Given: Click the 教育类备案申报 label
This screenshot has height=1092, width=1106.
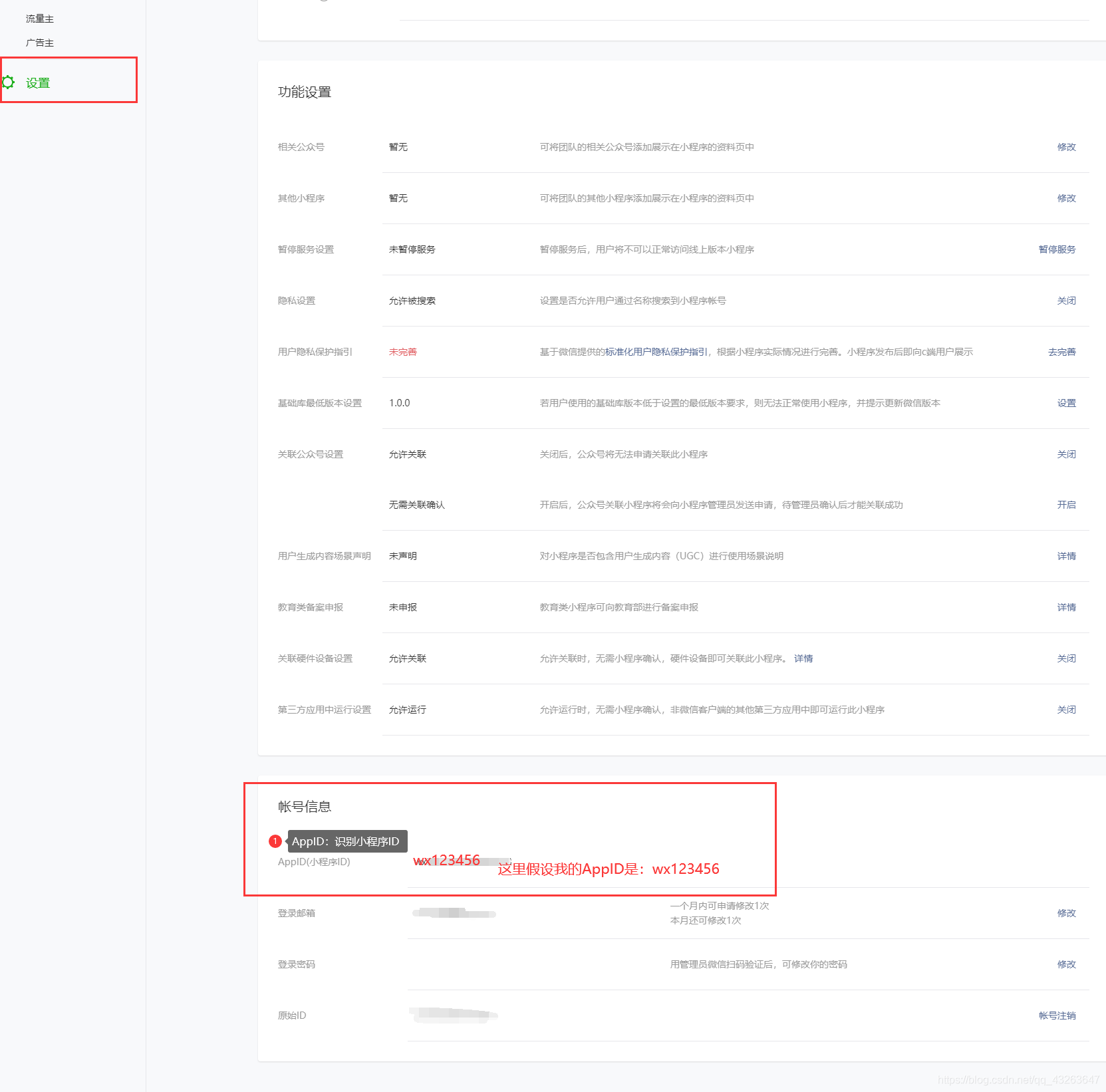Looking at the screenshot, I should [x=311, y=607].
